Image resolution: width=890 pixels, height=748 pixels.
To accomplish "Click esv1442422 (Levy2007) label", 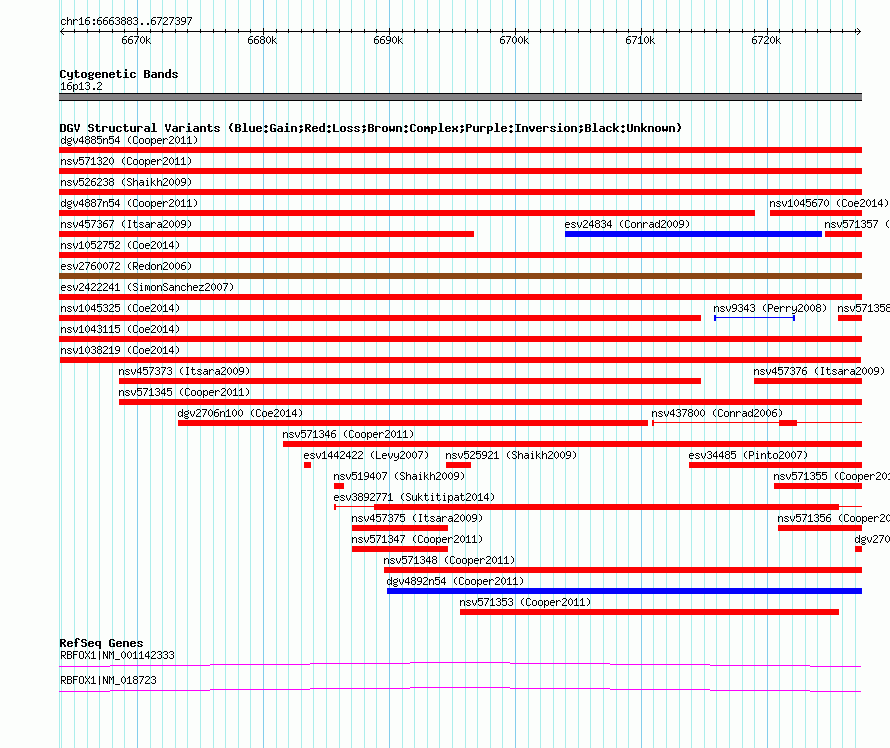I will point(366,455).
